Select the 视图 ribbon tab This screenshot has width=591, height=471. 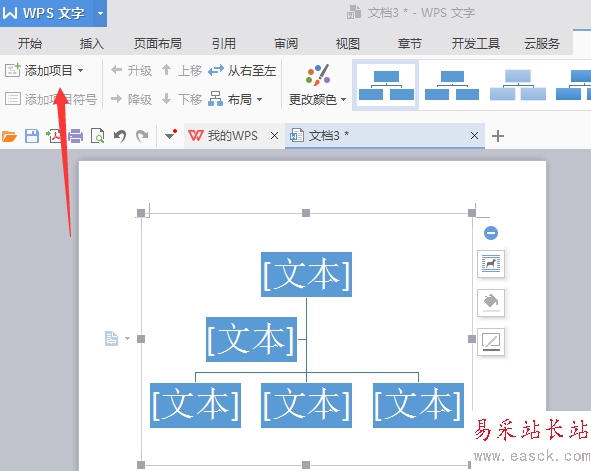pyautogui.click(x=348, y=44)
